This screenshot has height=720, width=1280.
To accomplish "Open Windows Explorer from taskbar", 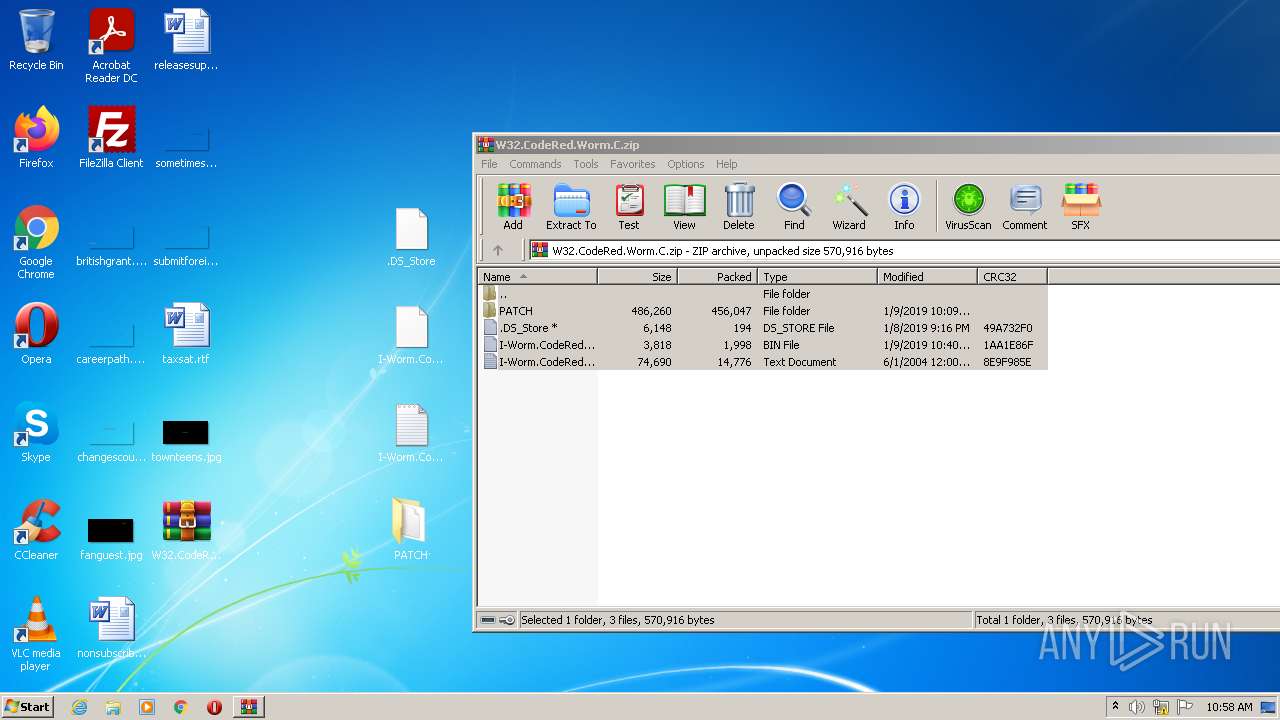I will click(x=113, y=707).
